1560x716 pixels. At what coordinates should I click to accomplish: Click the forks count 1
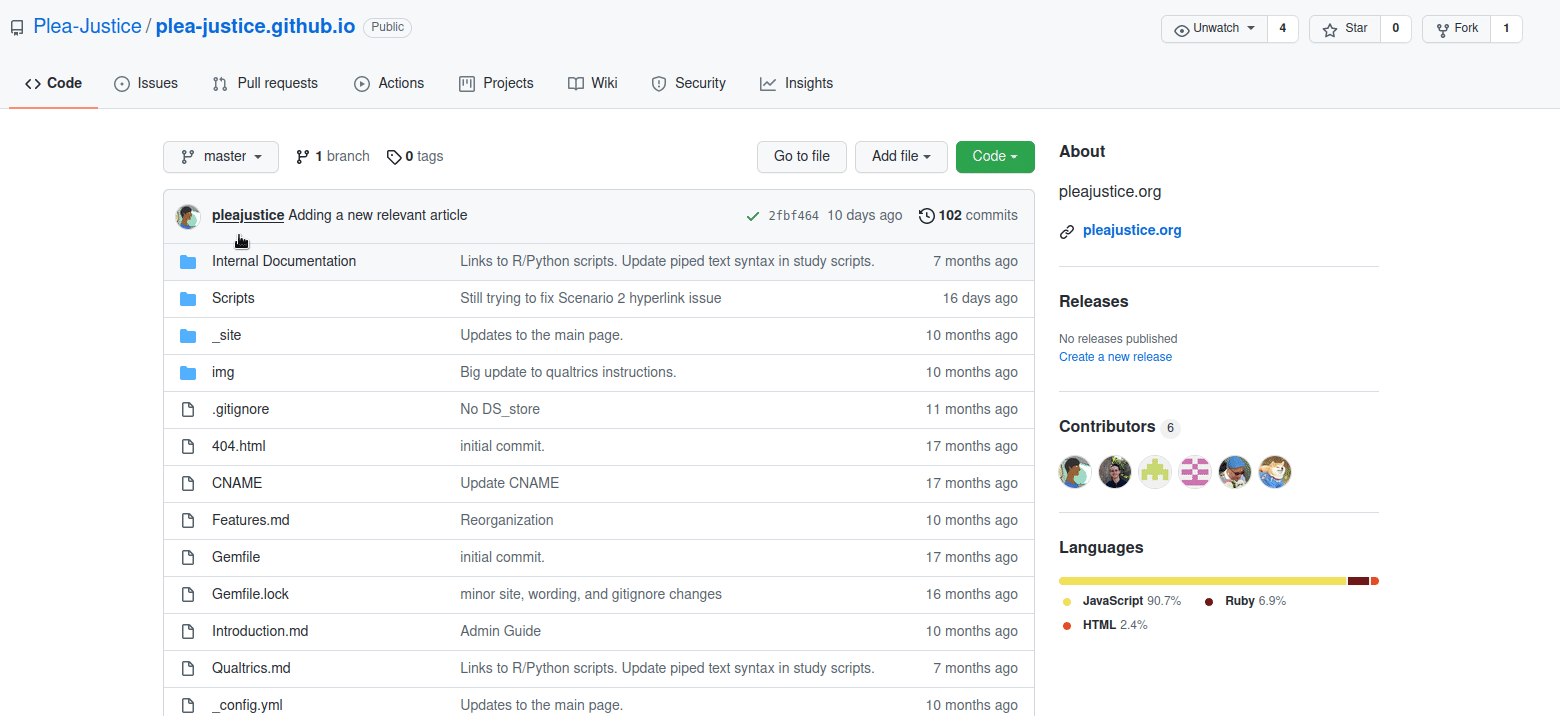(x=1506, y=29)
